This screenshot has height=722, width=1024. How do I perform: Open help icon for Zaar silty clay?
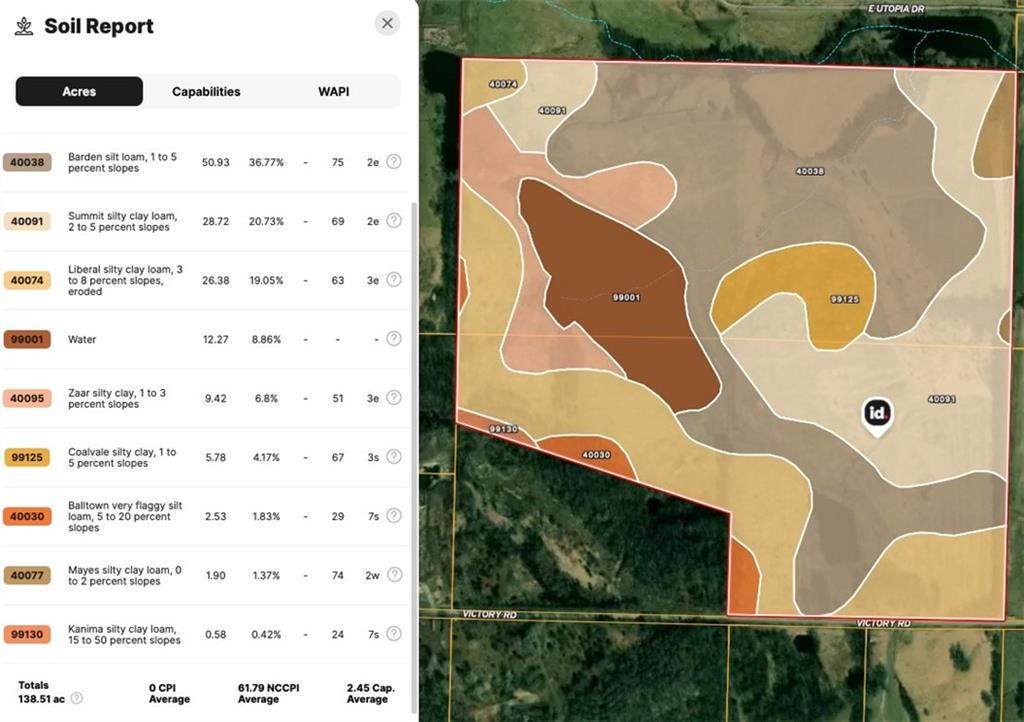394,398
